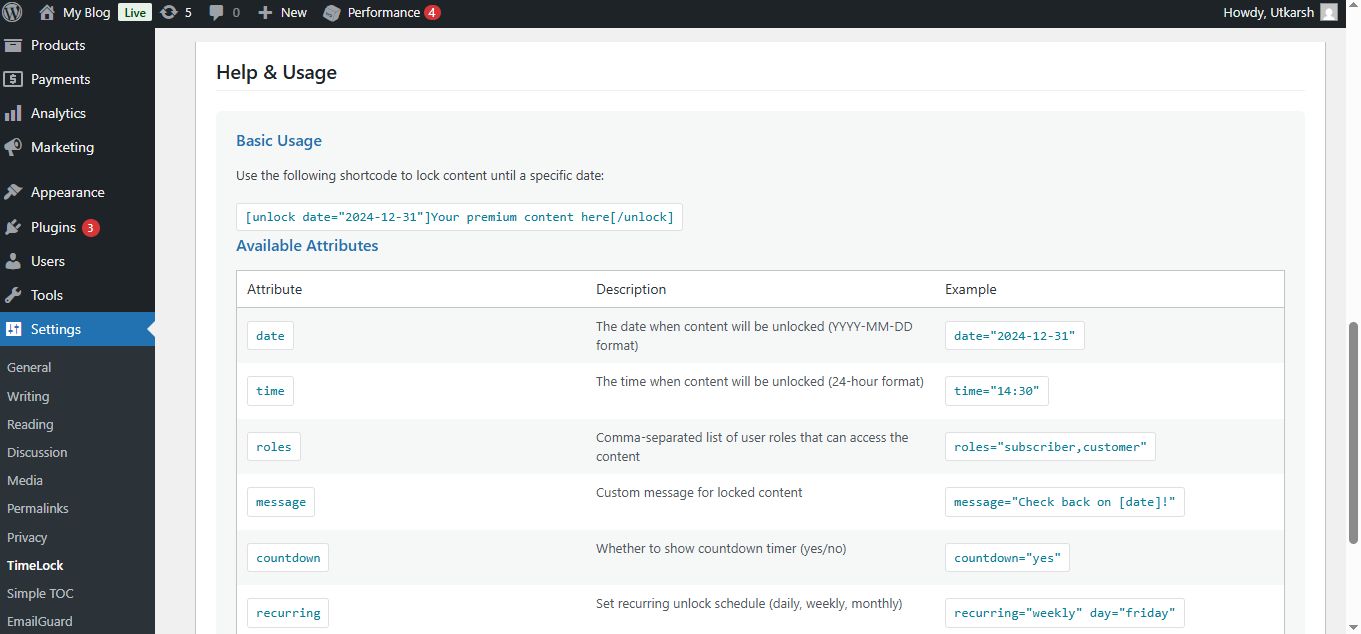Screen dimensions: 1361x634
Task: Click roles="subscriber,customer" example code
Action: pos(1050,447)
